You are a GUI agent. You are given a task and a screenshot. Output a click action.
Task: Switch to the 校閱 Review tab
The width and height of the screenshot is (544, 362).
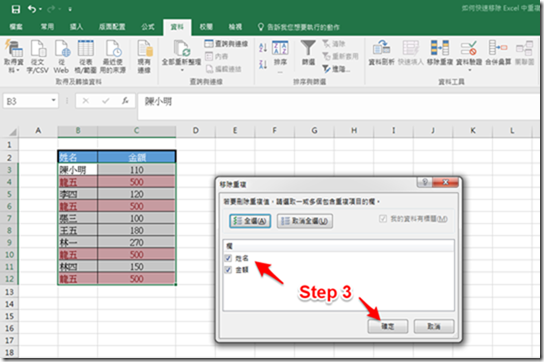pos(206,27)
